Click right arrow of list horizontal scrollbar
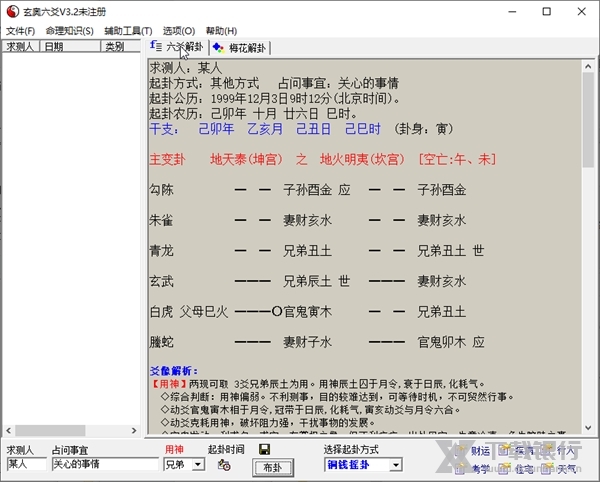Viewport: 600px width, 482px height. click(134, 431)
